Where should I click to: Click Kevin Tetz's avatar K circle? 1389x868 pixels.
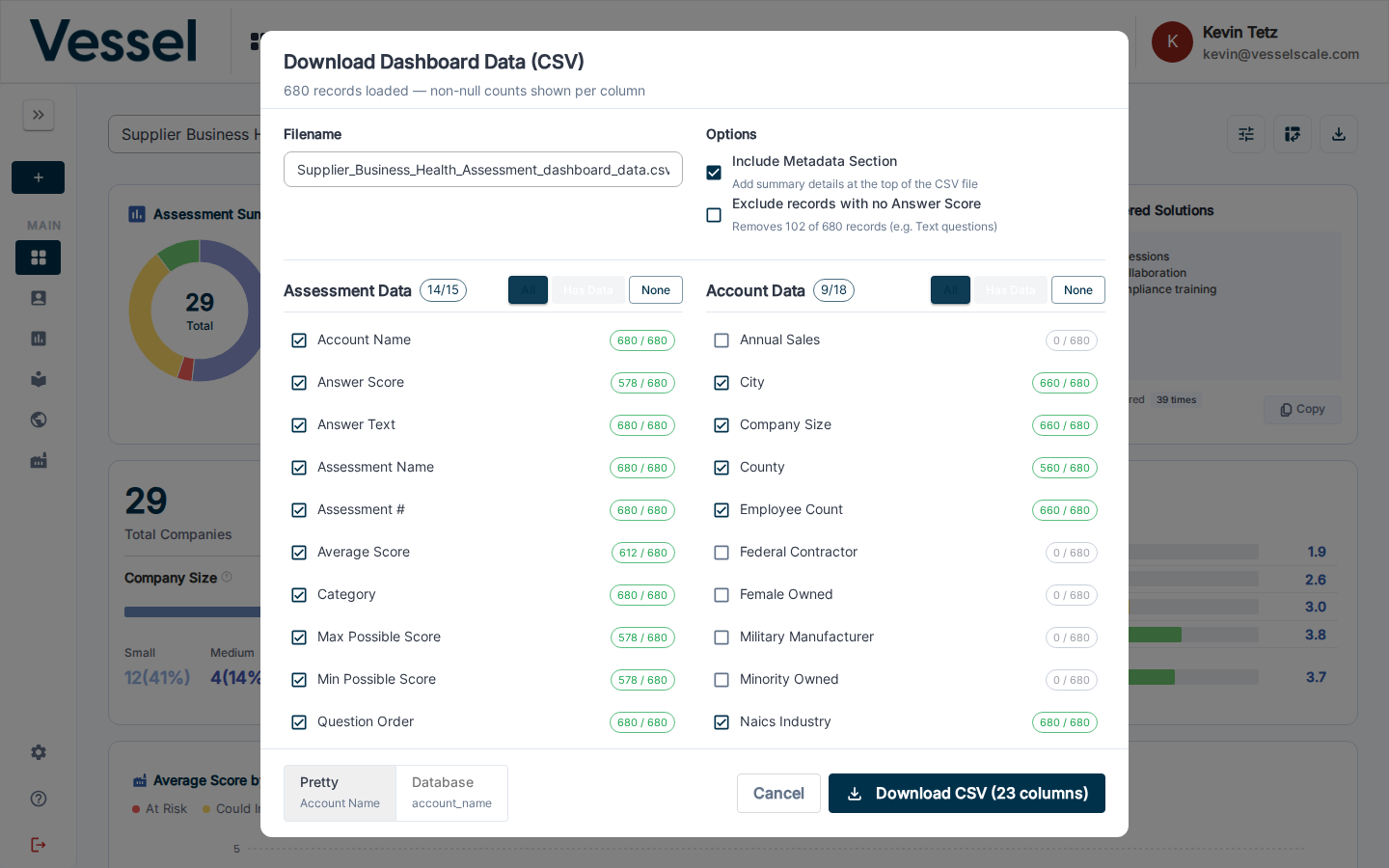click(1172, 41)
